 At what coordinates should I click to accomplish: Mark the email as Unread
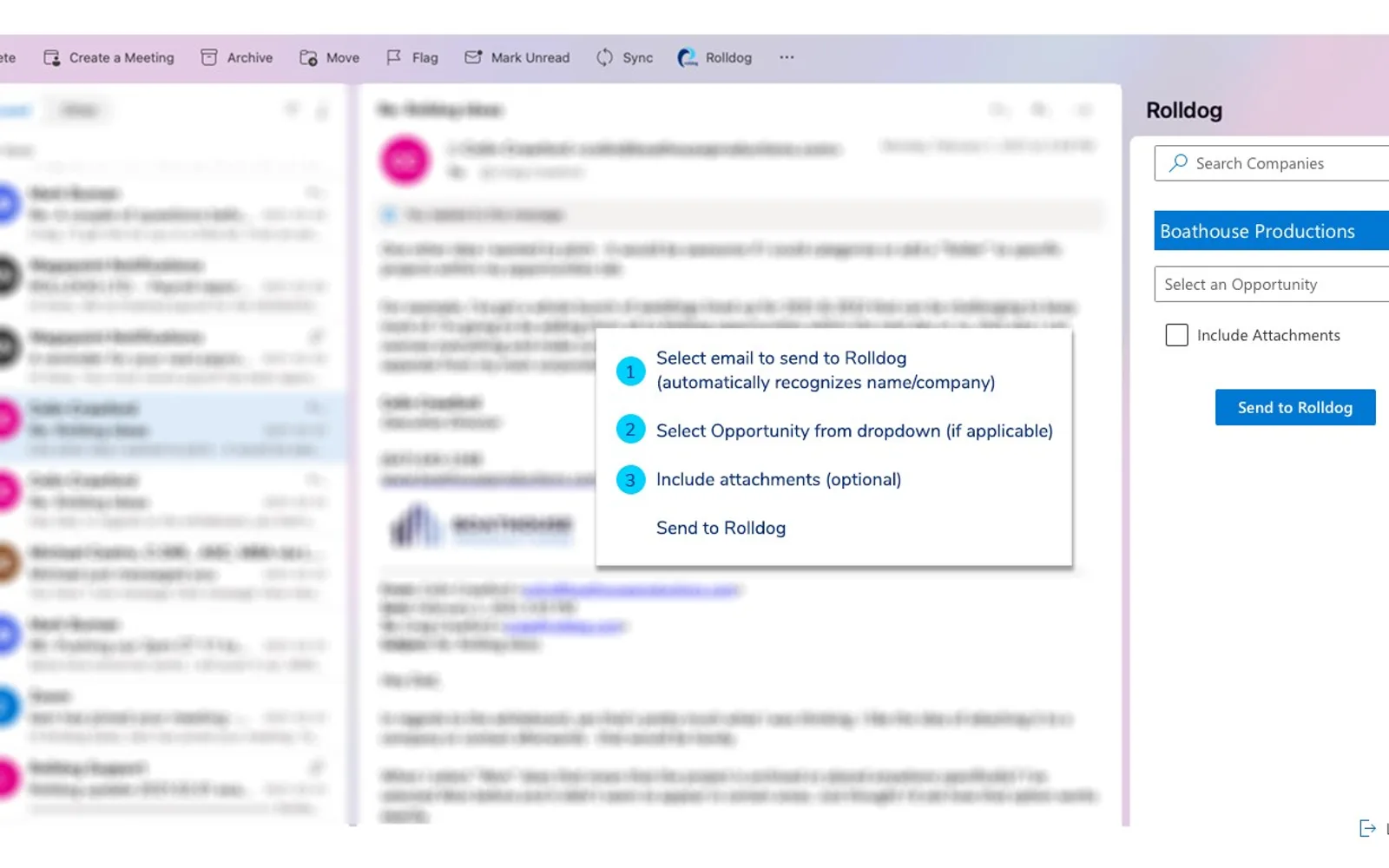tap(530, 57)
